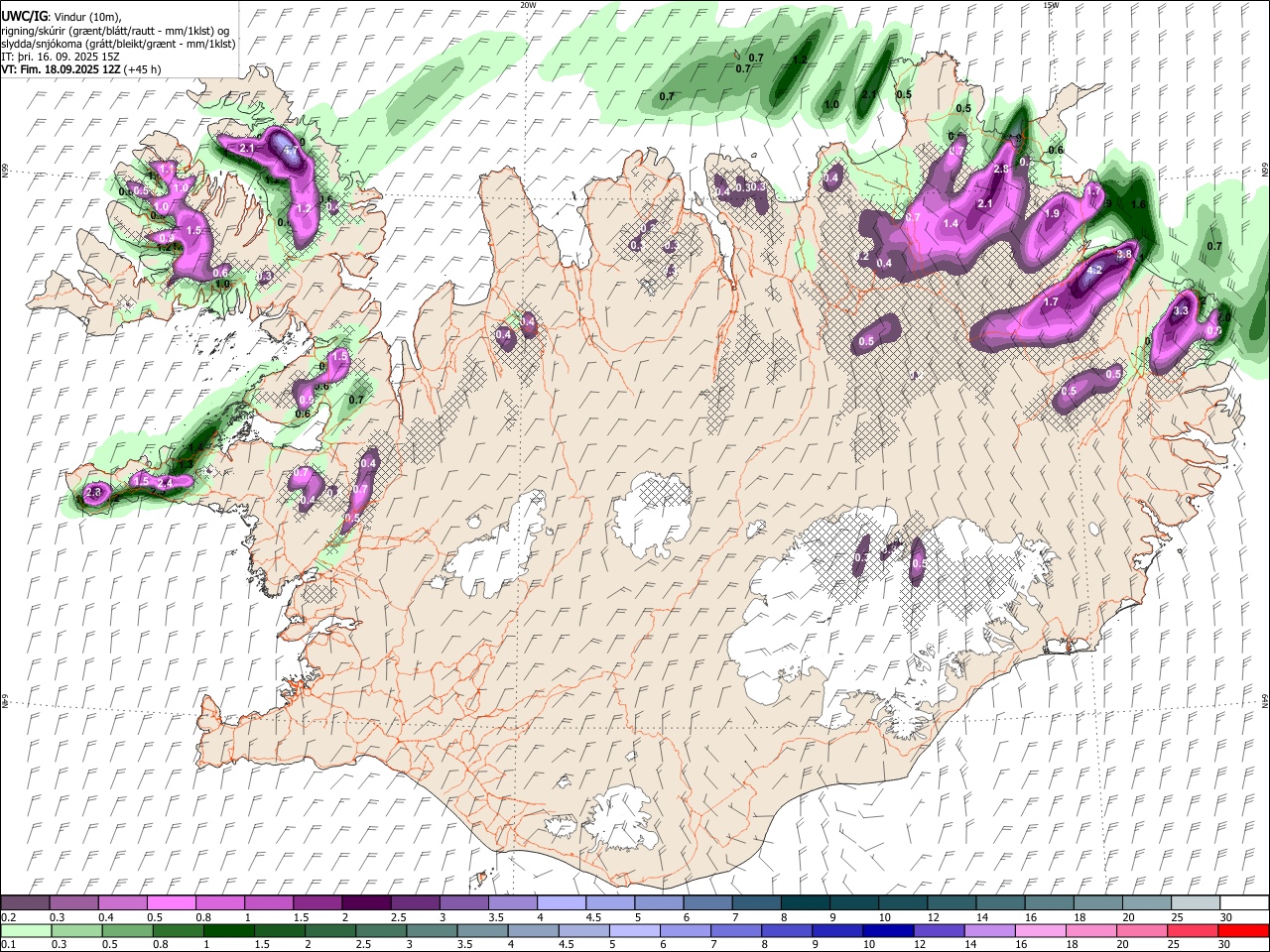Click the 4.2 snowfall value on the map

1095,270
